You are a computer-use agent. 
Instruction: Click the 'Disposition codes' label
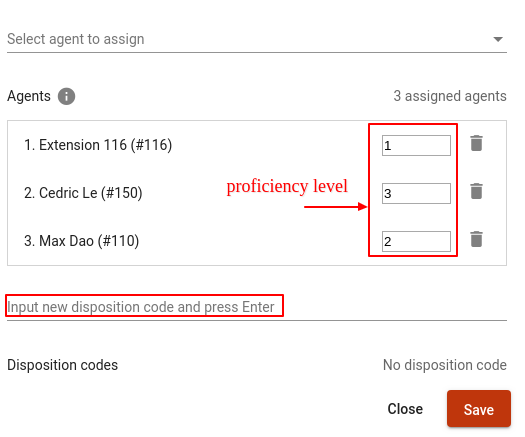point(63,365)
